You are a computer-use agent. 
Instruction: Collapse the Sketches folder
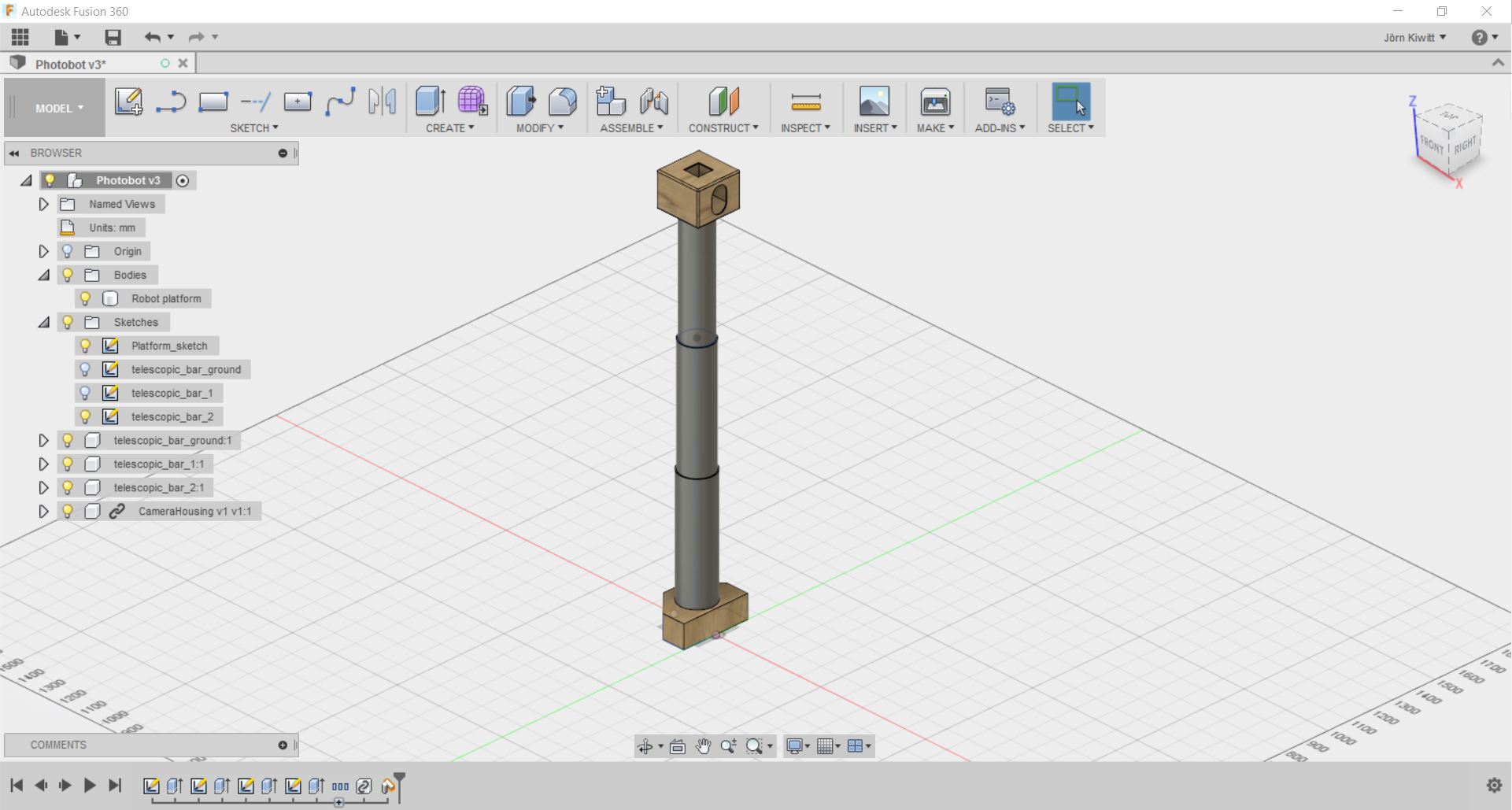pyautogui.click(x=44, y=322)
